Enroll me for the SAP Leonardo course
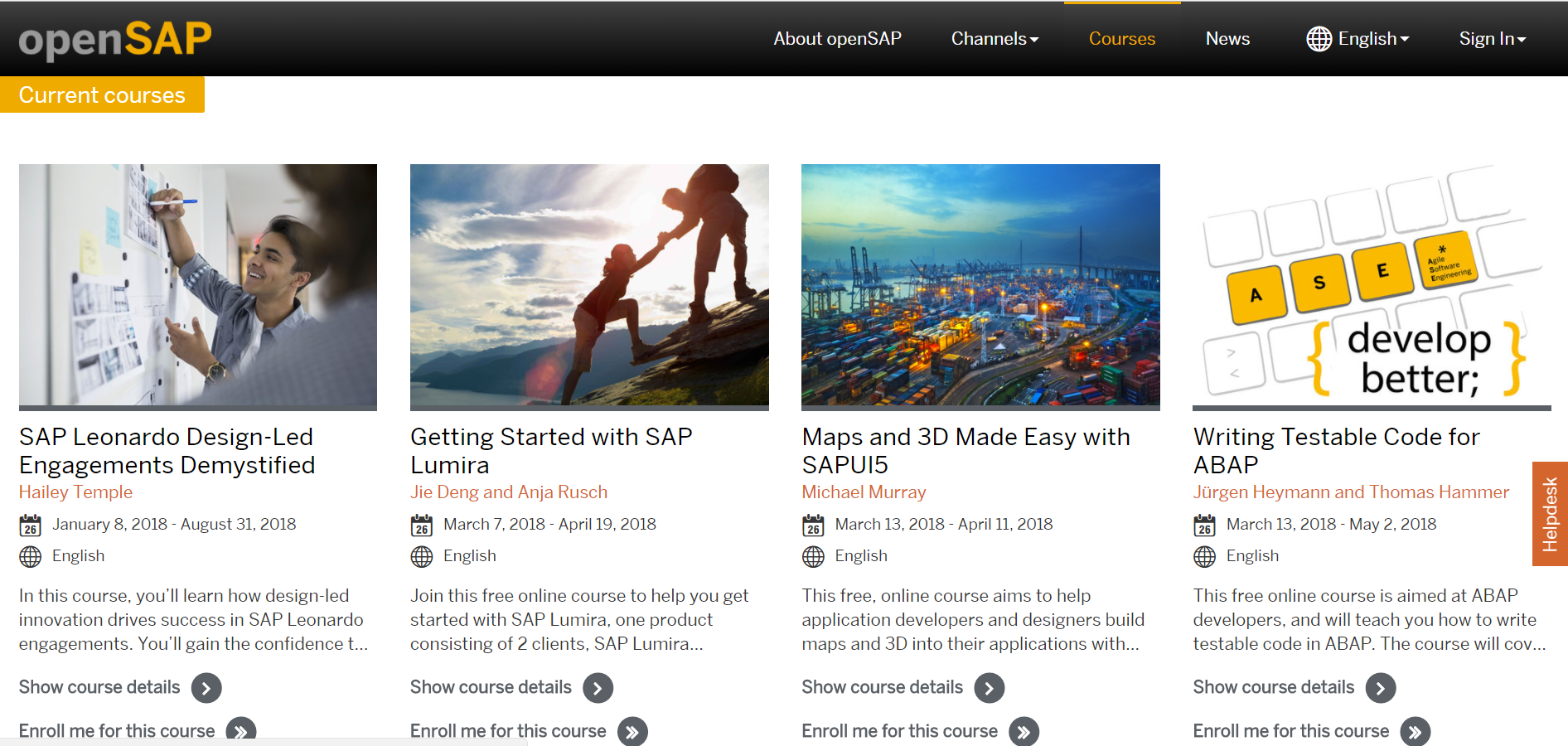This screenshot has width=1568, height=746. (117, 731)
